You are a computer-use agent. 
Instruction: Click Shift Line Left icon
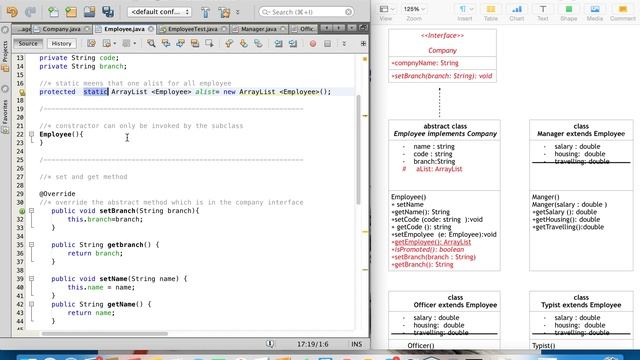tap(278, 43)
